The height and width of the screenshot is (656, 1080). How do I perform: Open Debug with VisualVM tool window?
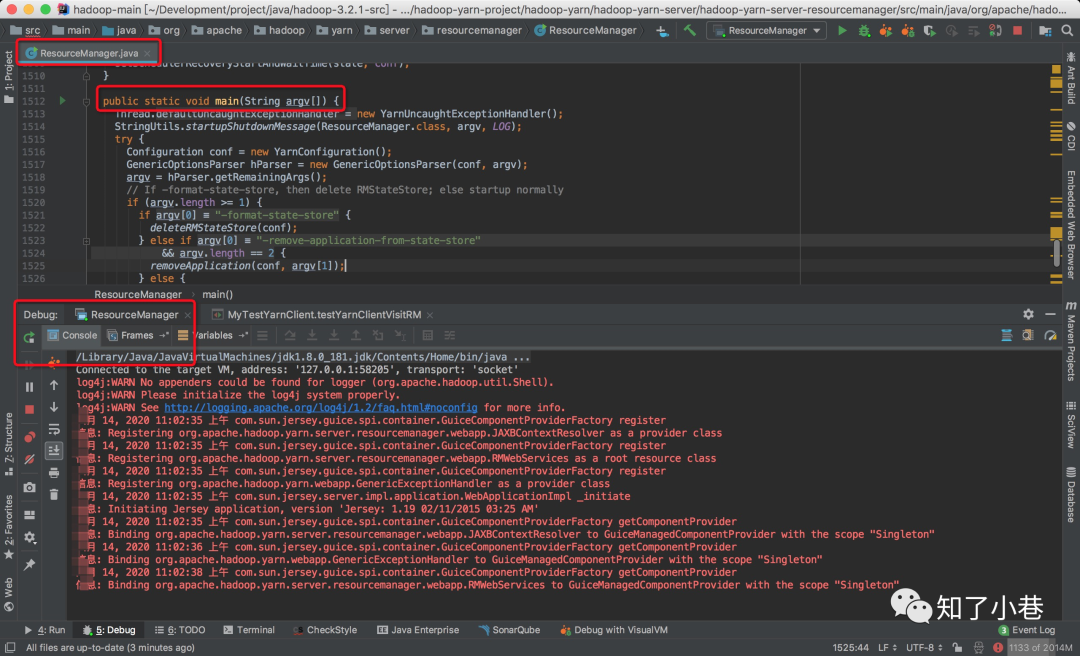point(614,630)
